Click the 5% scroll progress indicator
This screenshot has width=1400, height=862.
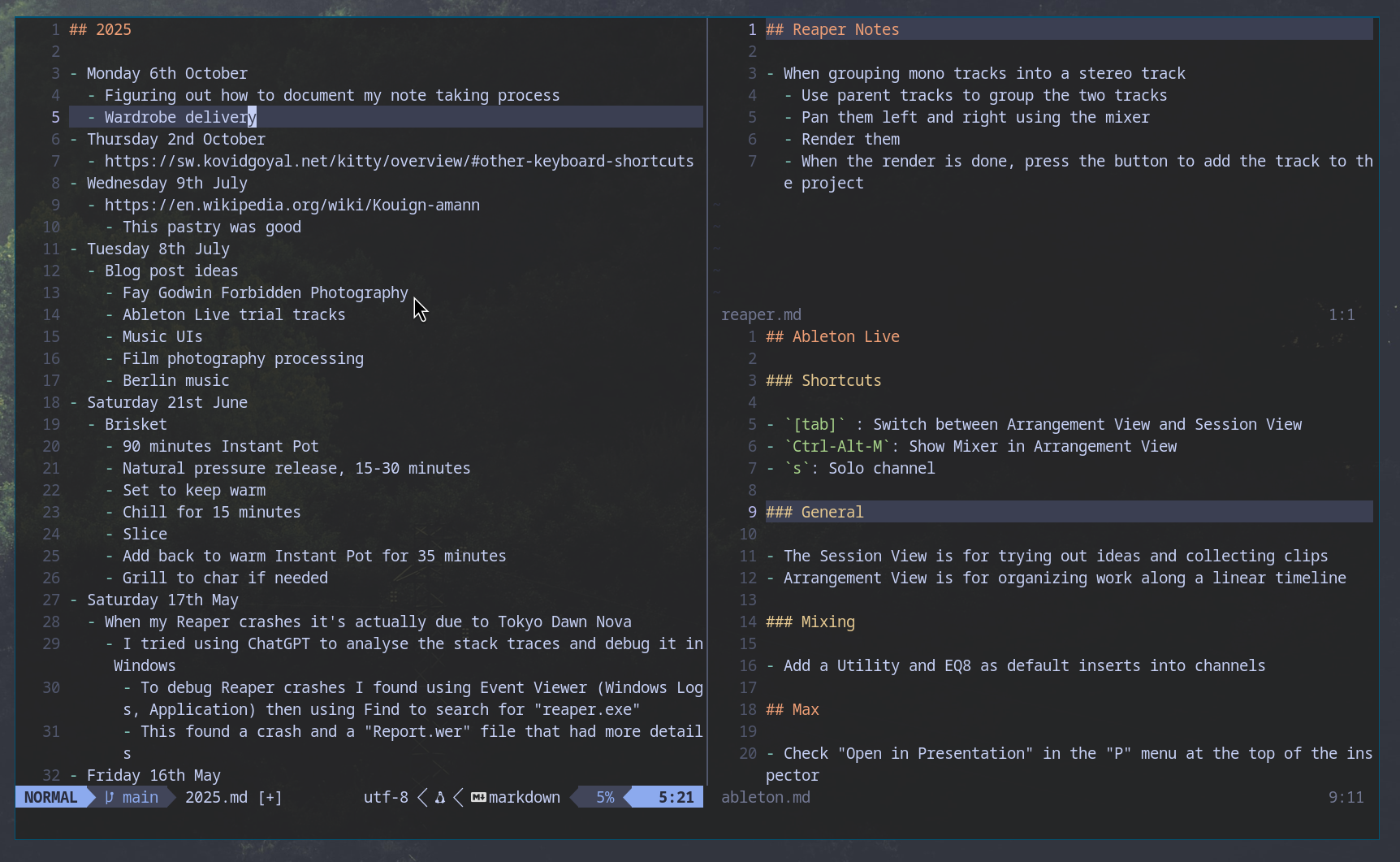[x=605, y=798]
